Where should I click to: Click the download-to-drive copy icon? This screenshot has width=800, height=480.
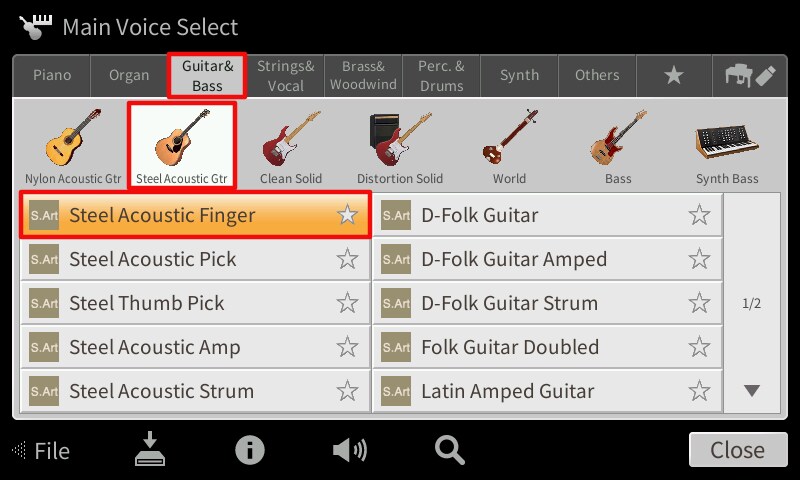pos(150,449)
